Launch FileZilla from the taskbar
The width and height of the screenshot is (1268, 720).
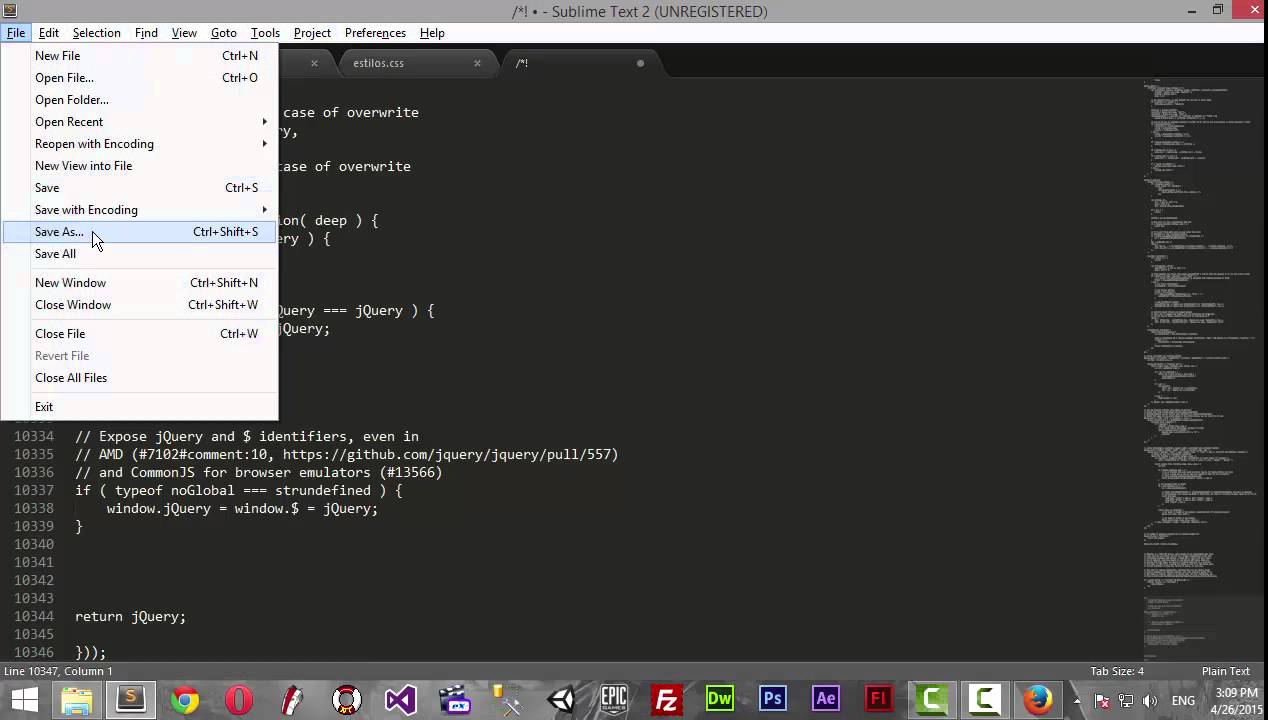[667, 699]
